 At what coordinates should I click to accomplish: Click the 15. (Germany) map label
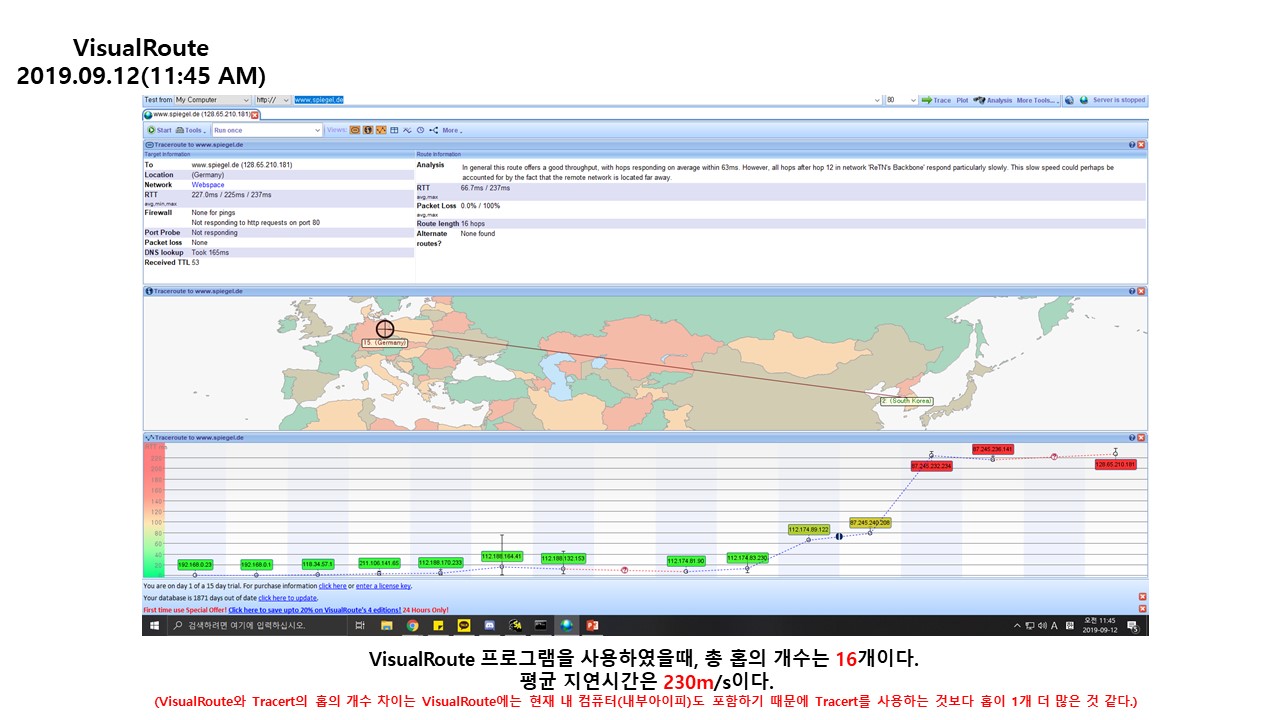[384, 342]
